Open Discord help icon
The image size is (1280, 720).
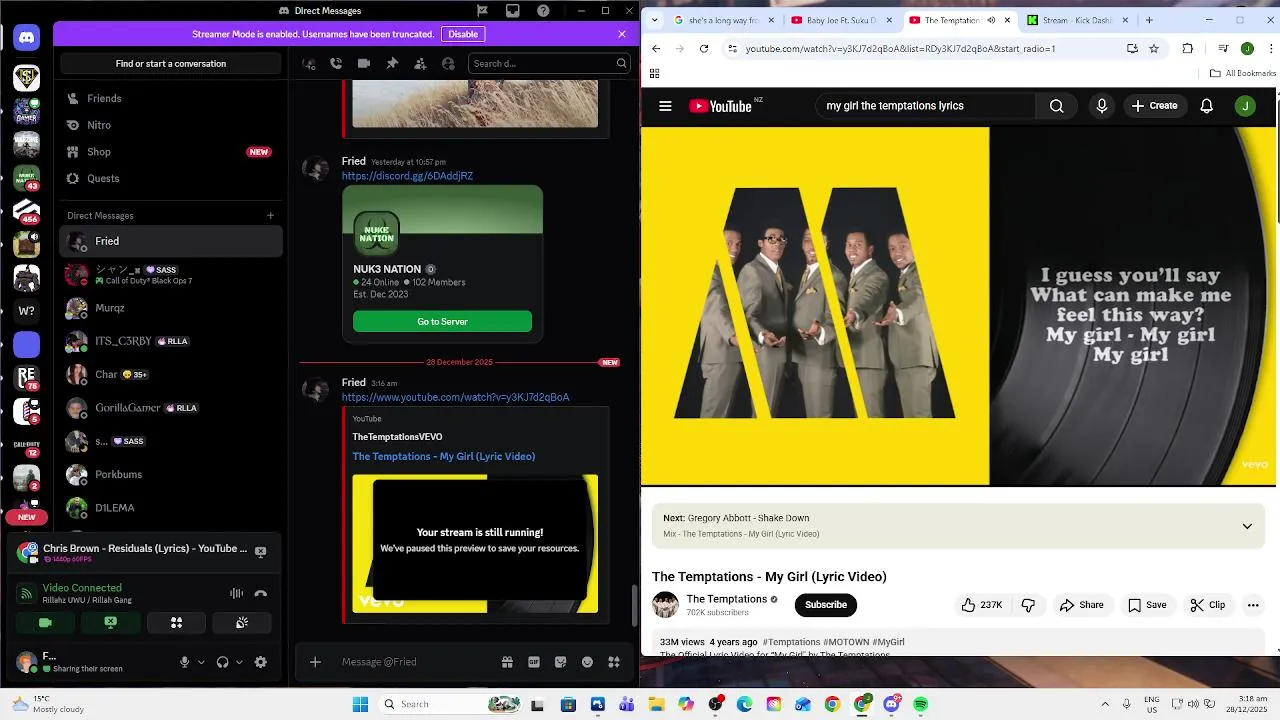[x=543, y=11]
